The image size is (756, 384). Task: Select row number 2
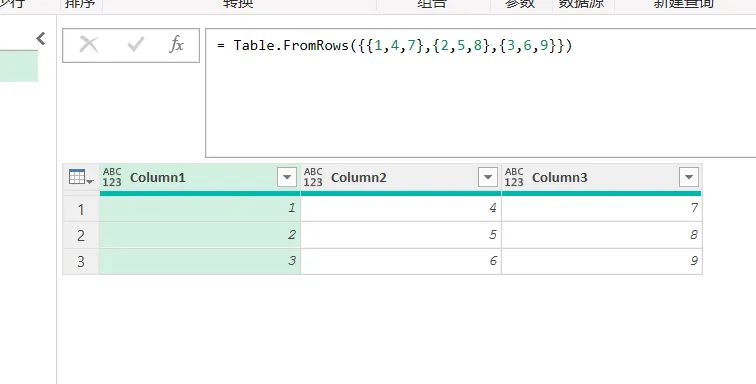click(81, 235)
